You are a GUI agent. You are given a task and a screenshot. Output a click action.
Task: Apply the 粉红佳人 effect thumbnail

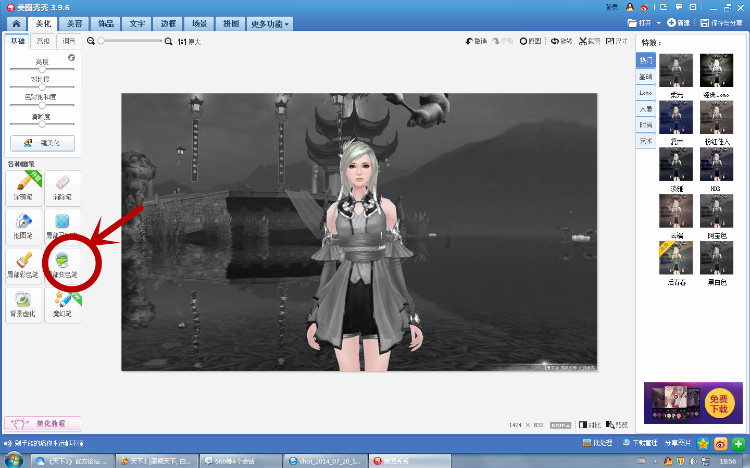pos(717,117)
